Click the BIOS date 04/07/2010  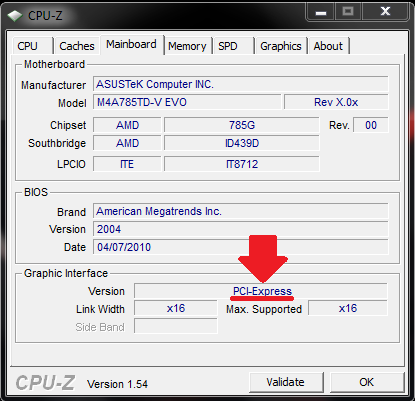click(240, 247)
